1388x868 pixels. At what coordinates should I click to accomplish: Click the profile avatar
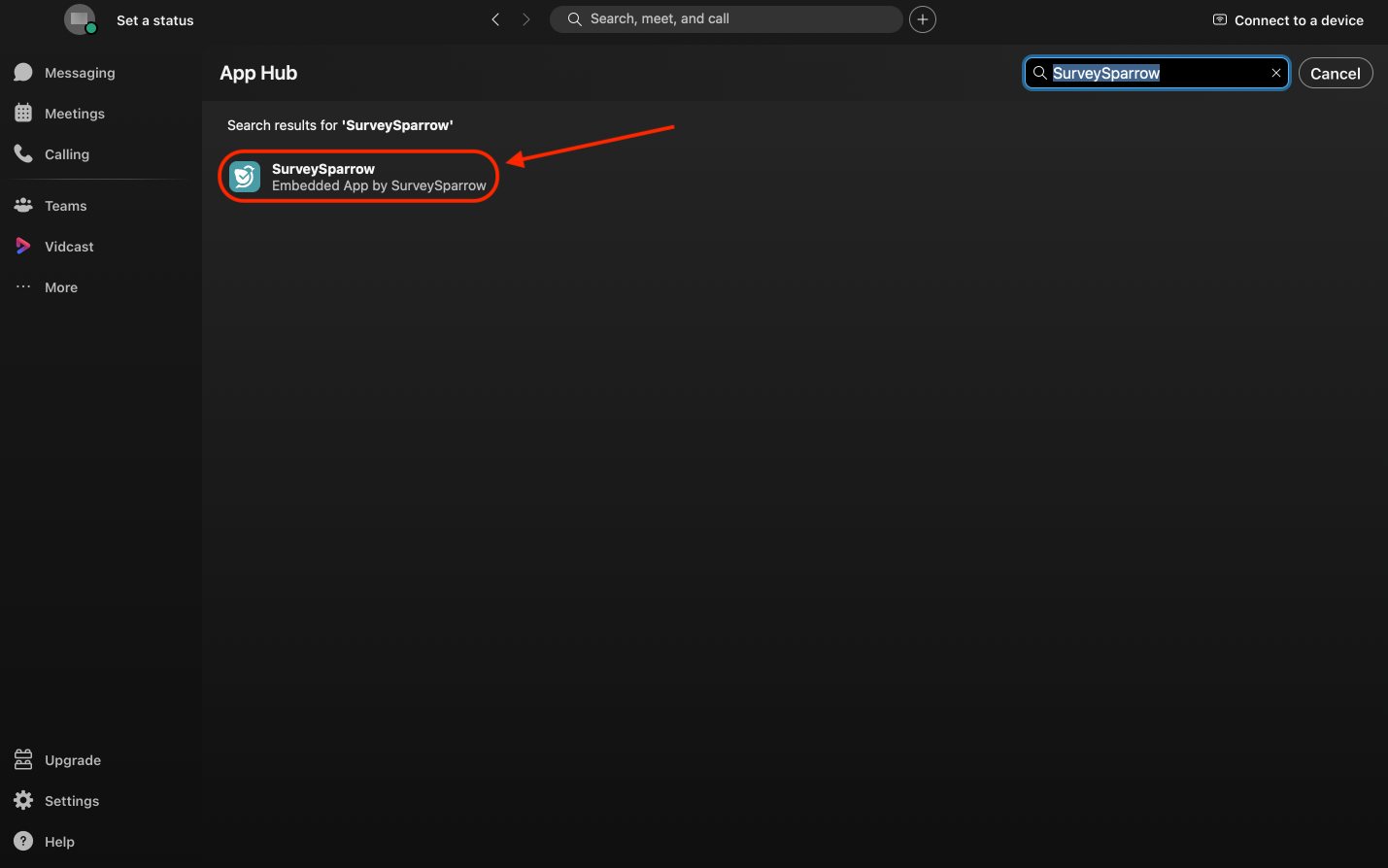[80, 19]
